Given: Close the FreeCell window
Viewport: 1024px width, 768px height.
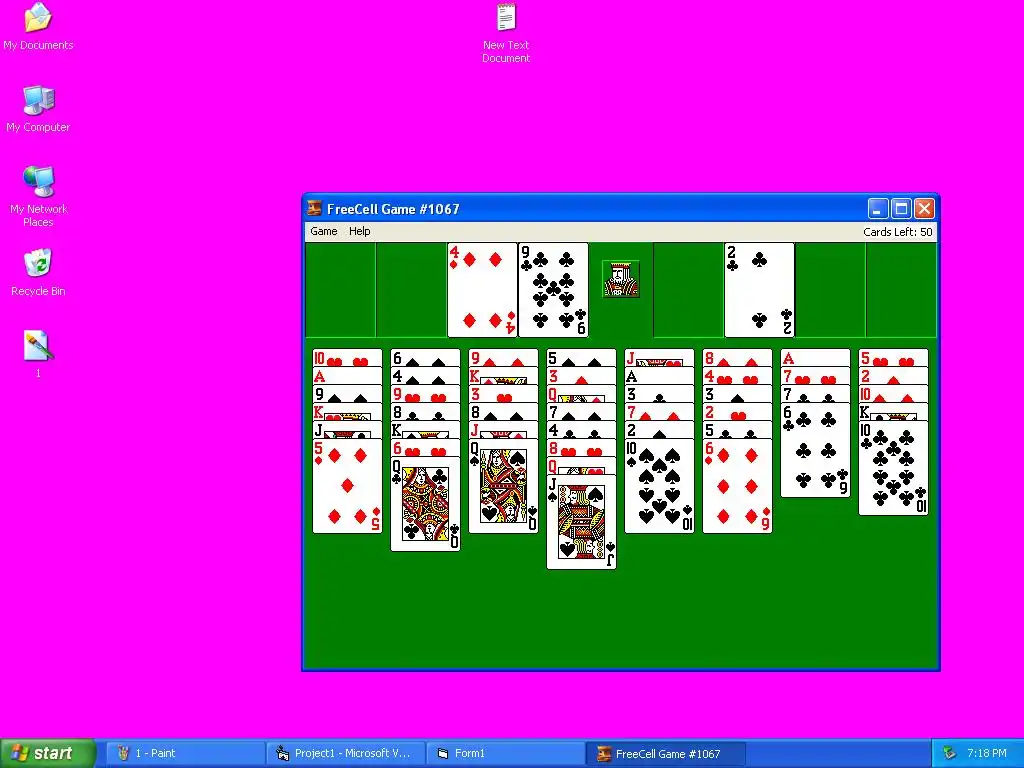Looking at the screenshot, I should 924,209.
